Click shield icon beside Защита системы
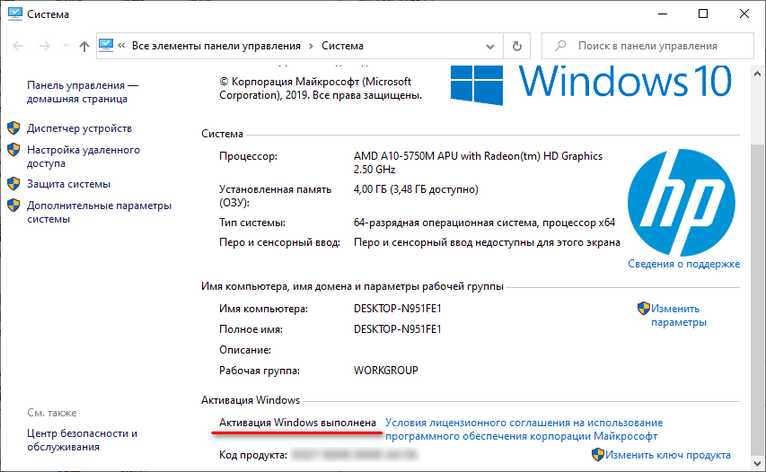 coord(14,184)
